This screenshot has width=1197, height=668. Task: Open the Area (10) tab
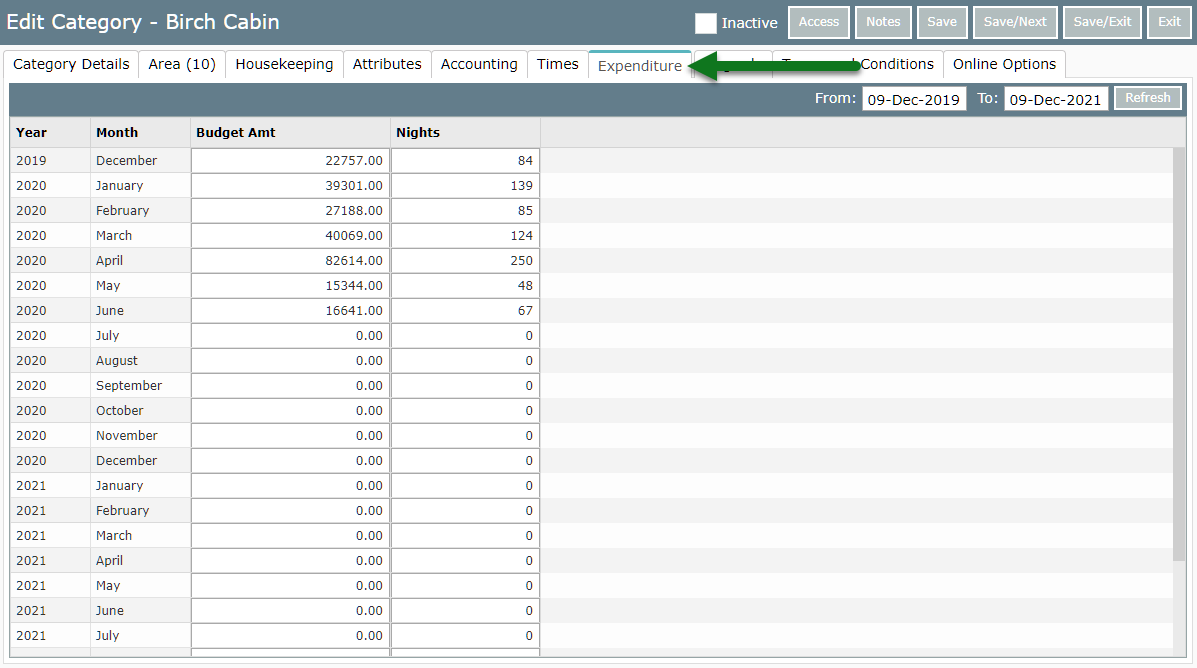tap(182, 64)
